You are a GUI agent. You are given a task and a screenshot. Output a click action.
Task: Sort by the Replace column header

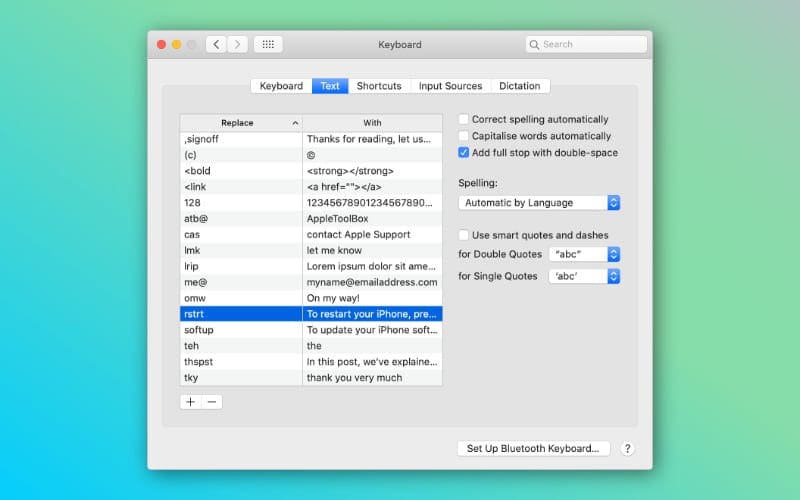241,123
